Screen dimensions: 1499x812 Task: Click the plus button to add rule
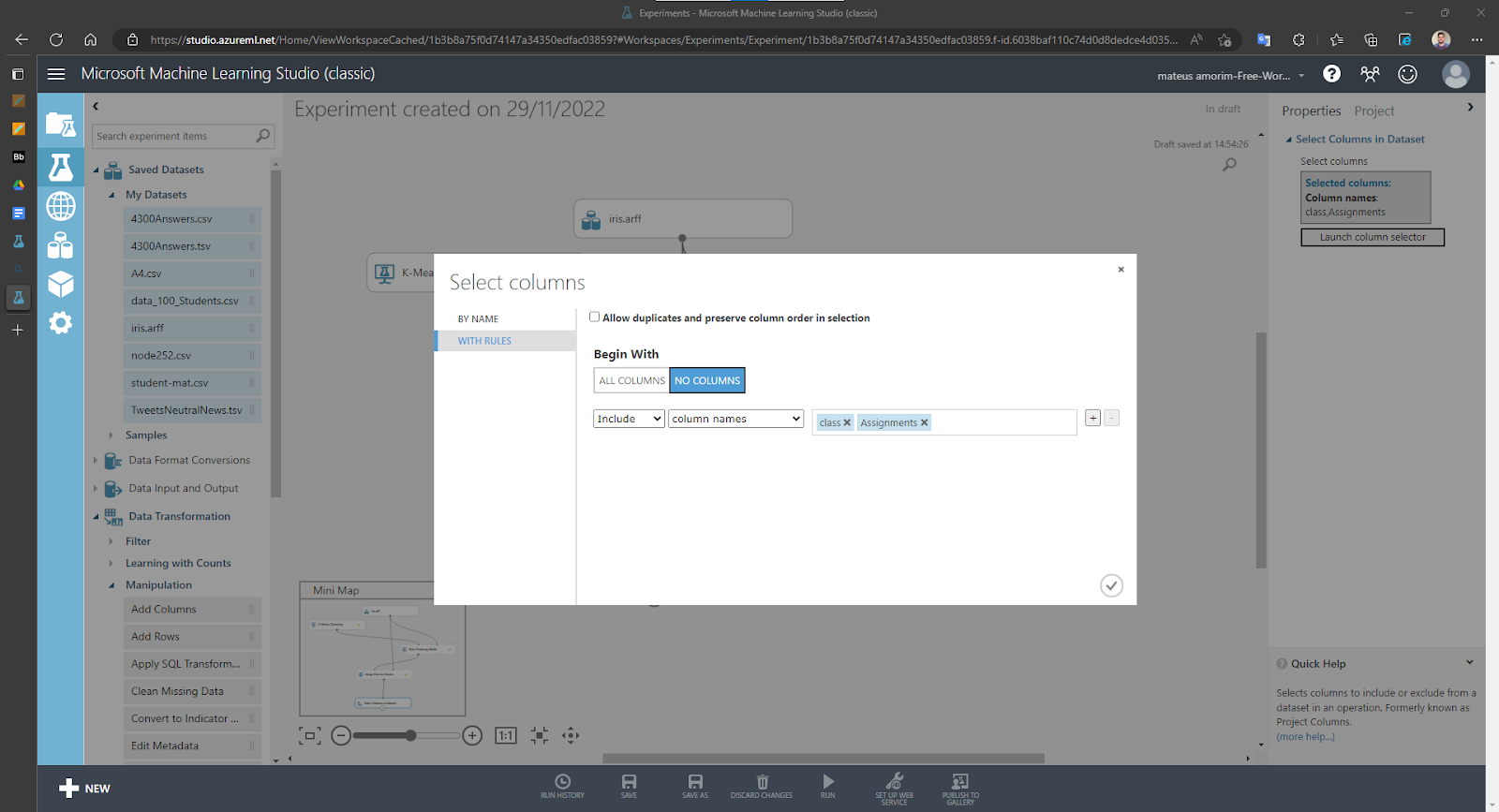1092,418
